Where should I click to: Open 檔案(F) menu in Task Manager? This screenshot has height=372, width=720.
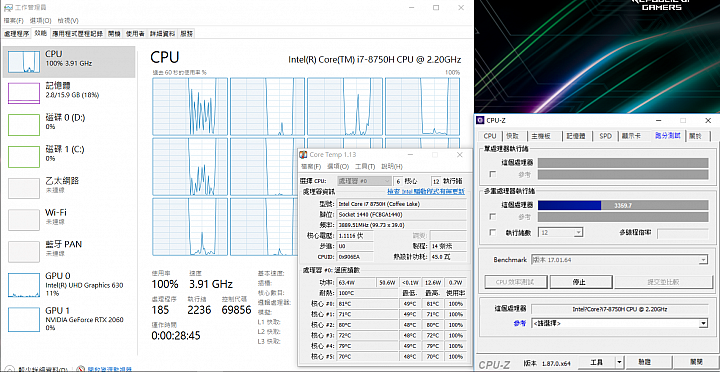(13, 21)
